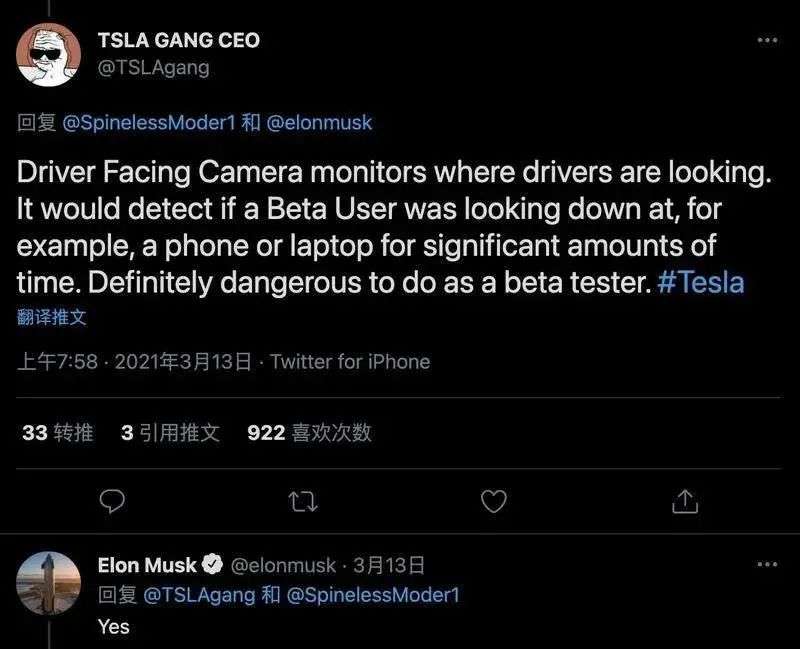
Task: Click the Twitter for iPhone source label
Action: point(350,362)
